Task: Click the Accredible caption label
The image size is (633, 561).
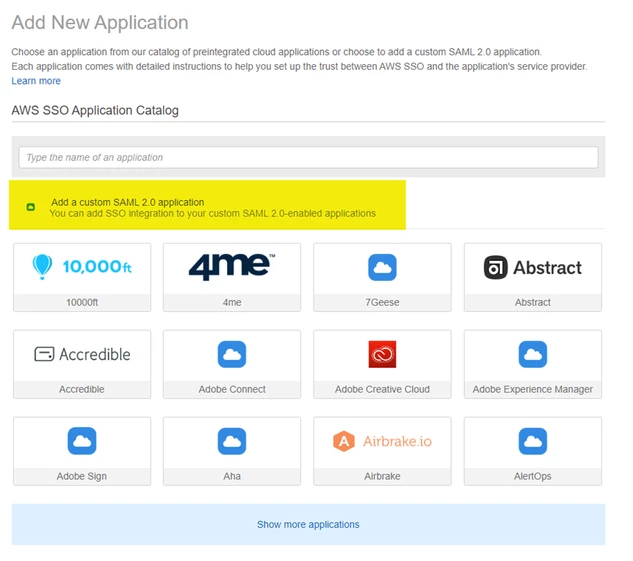Action: coord(82,389)
